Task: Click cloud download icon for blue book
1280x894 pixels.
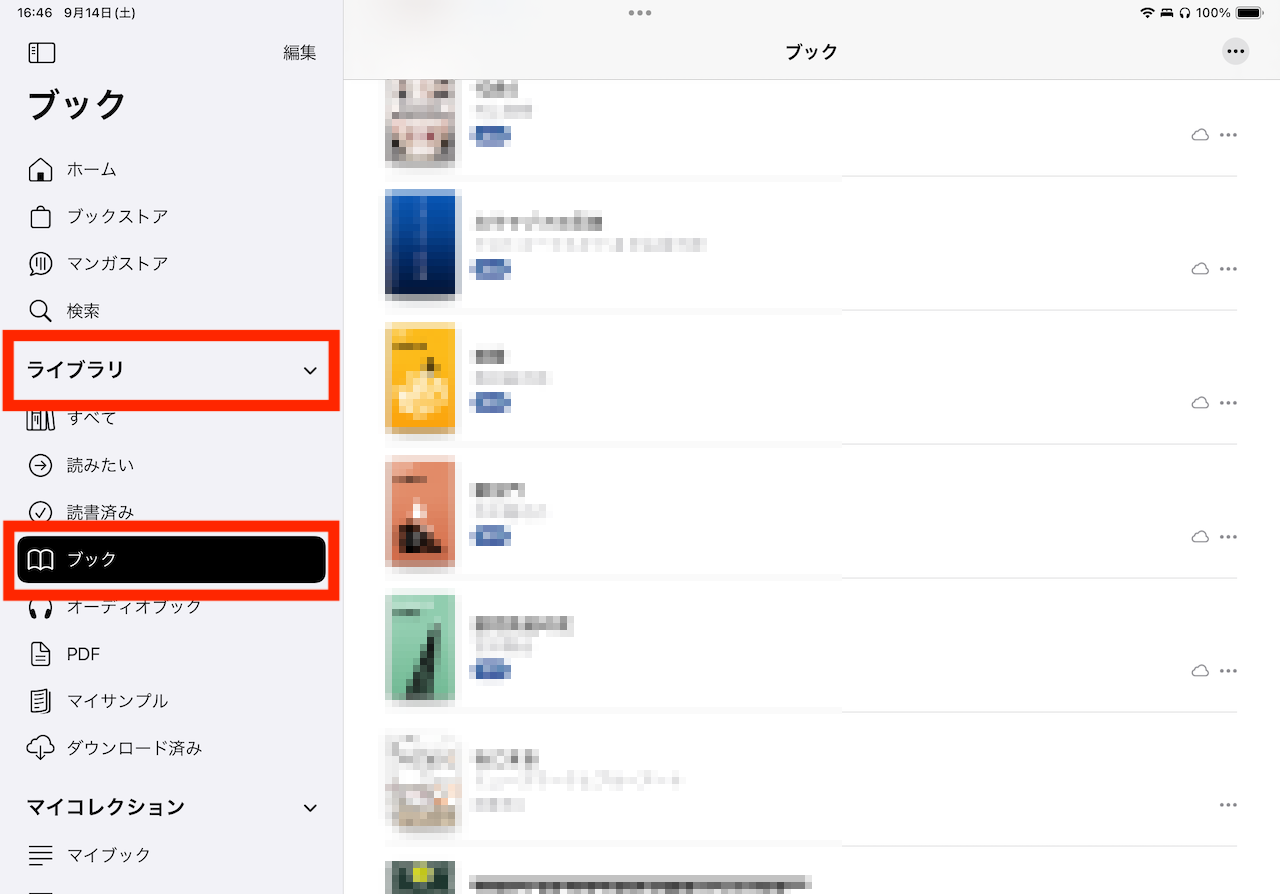Action: [x=1200, y=269]
